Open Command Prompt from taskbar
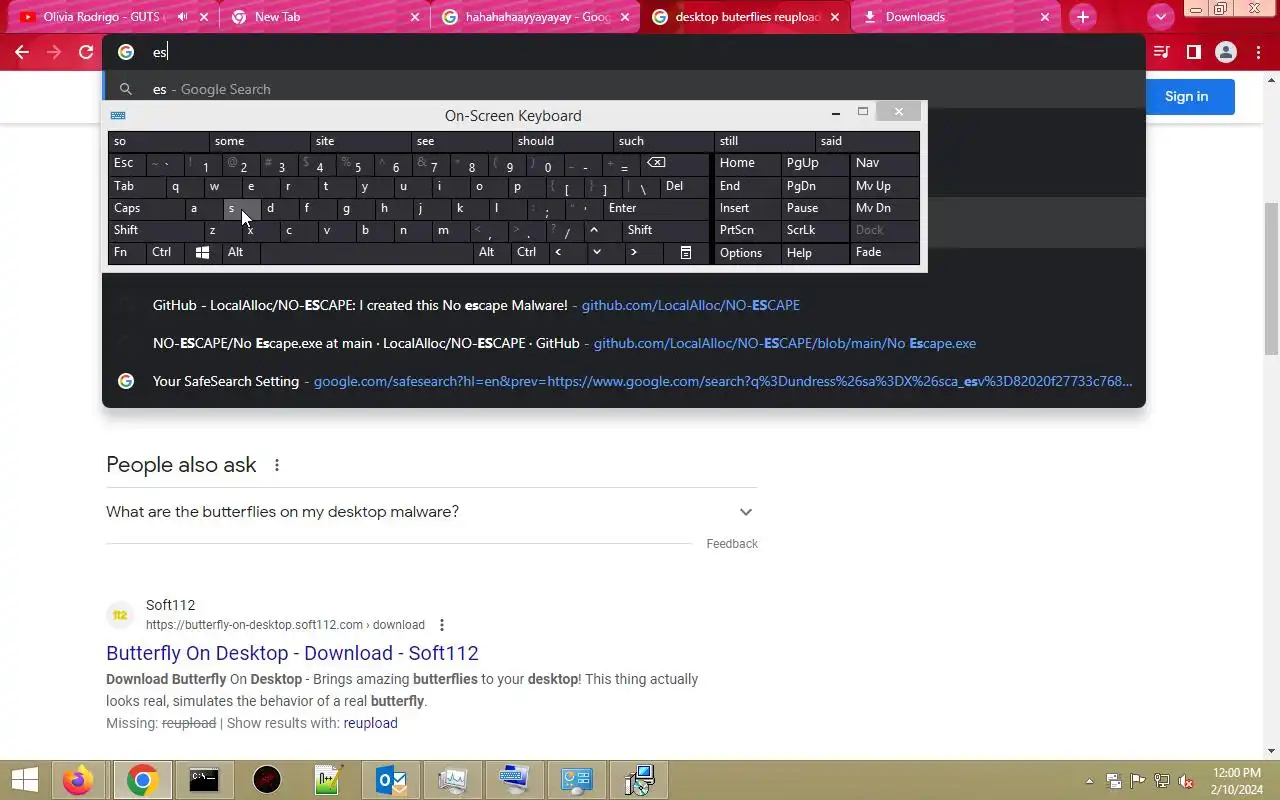Viewport: 1280px width, 800px height. pos(204,780)
